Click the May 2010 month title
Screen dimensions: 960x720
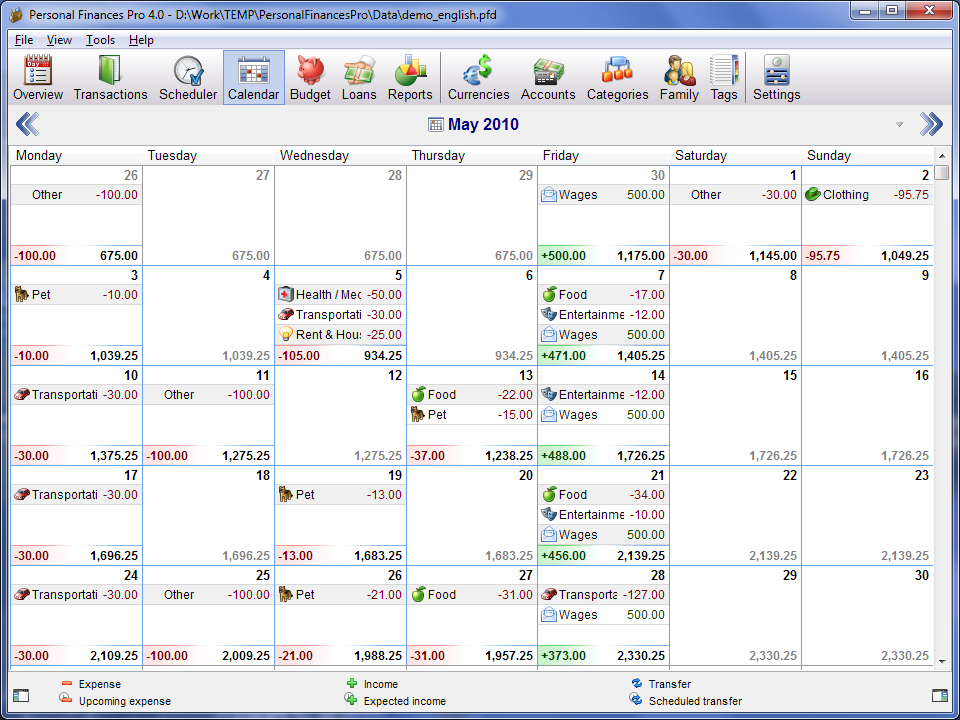pos(483,124)
